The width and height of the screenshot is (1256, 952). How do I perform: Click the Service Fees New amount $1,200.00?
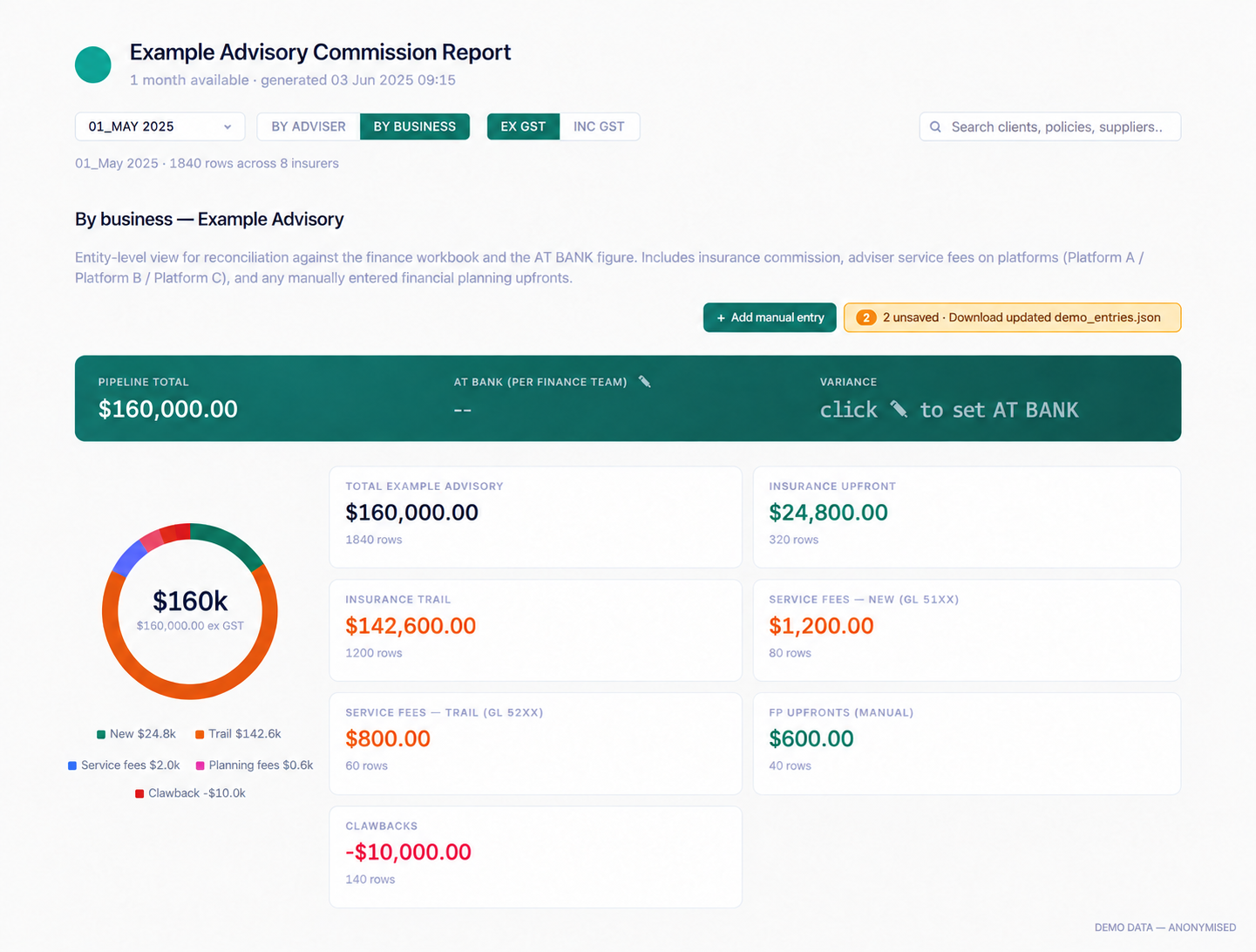pyautogui.click(x=821, y=626)
